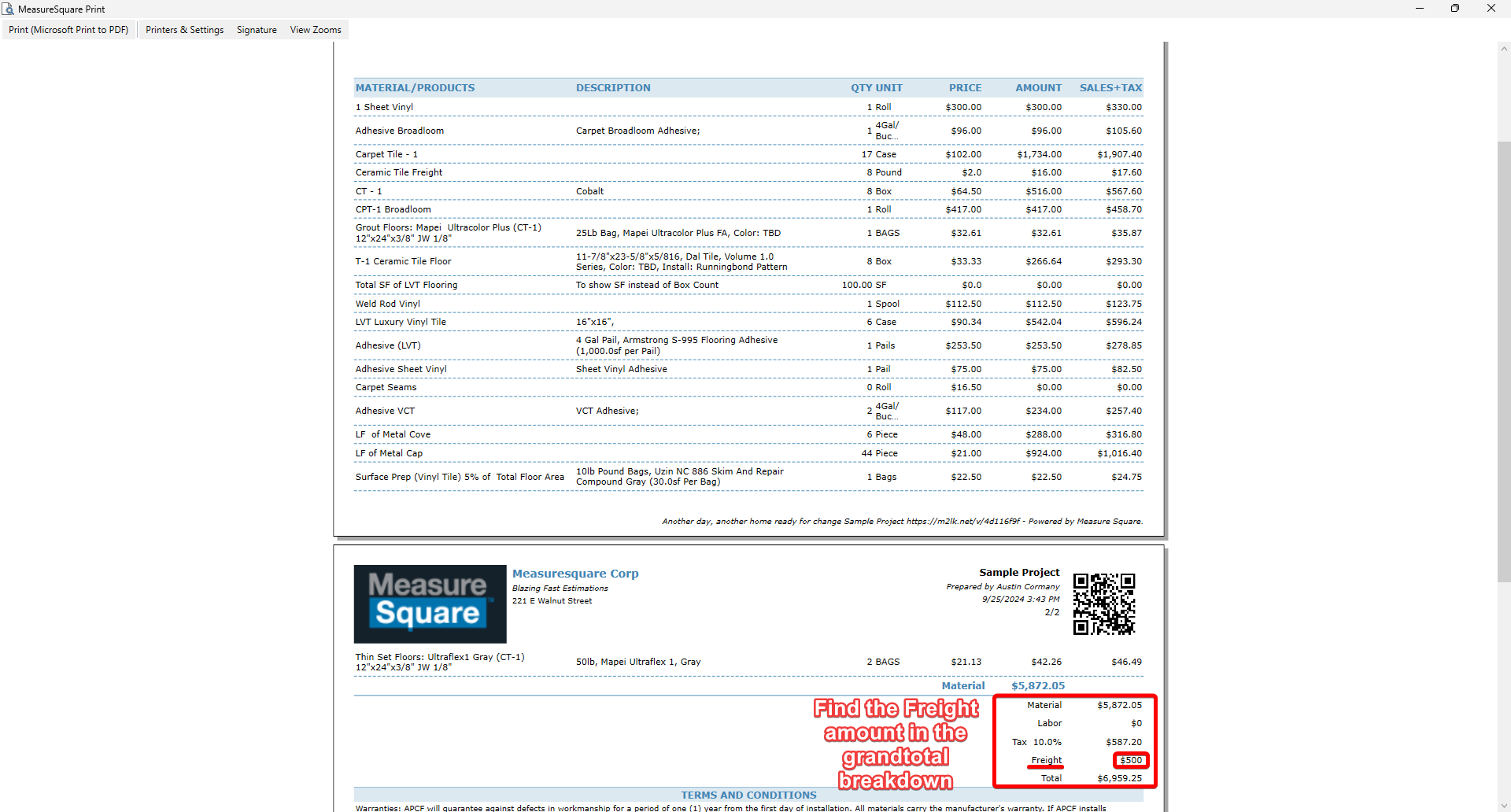Image resolution: width=1511 pixels, height=812 pixels.
Task: Click 'Prepared by Austin Cormany' text
Action: pyautogui.click(x=1003, y=587)
